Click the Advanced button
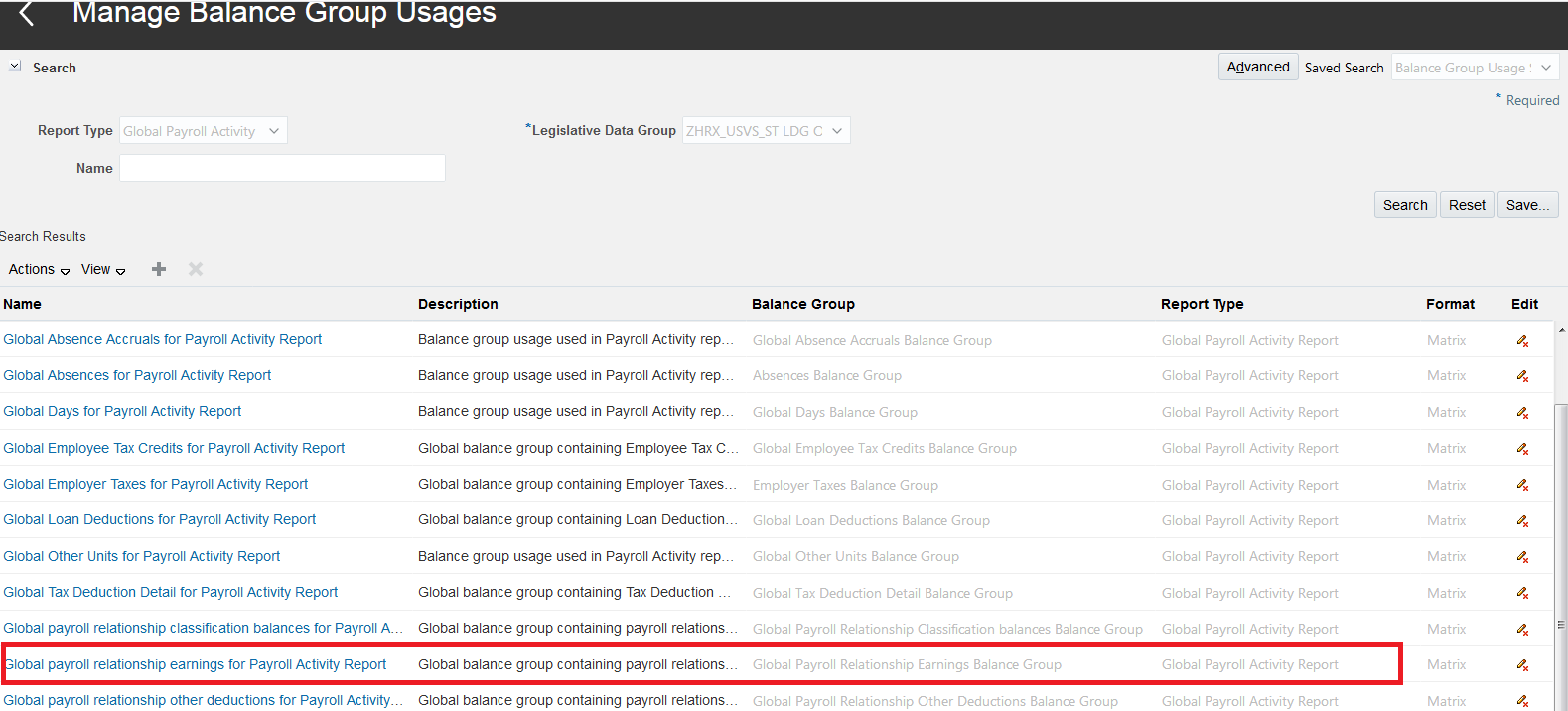The width and height of the screenshot is (1568, 711). 1258,67
